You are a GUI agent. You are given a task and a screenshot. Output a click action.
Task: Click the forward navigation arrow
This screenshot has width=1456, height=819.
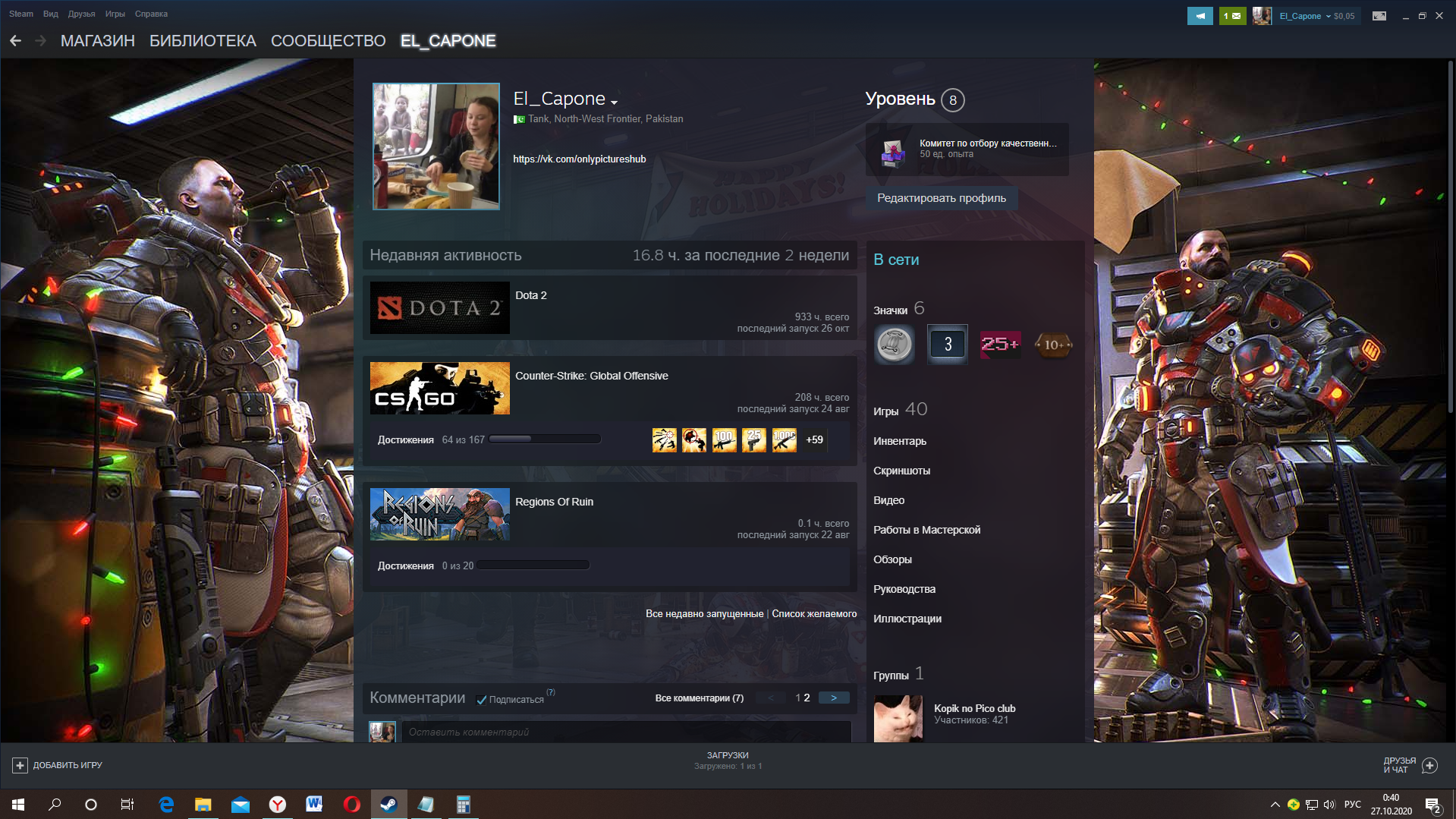coord(41,41)
